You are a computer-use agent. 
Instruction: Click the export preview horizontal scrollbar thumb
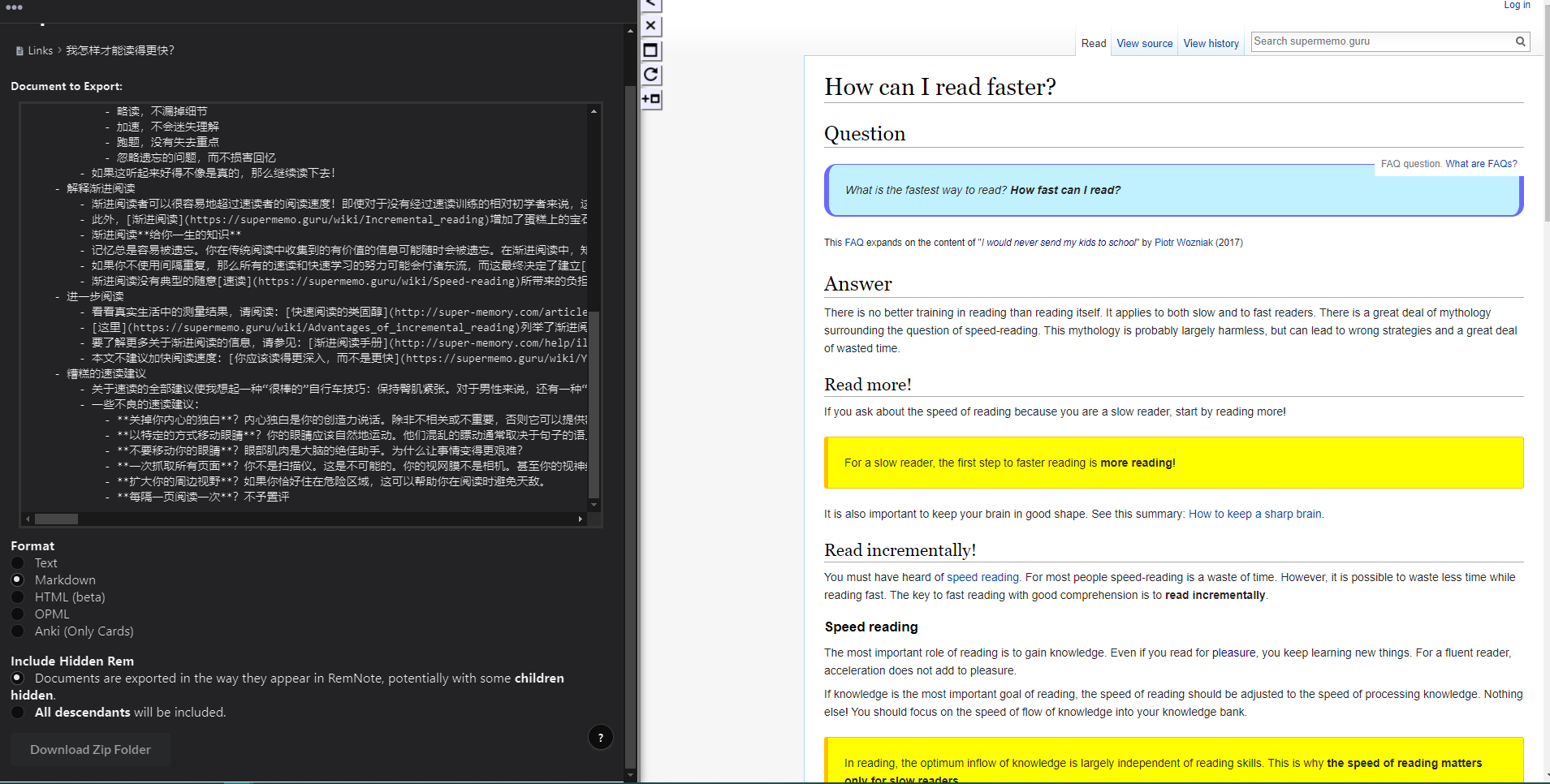56,519
